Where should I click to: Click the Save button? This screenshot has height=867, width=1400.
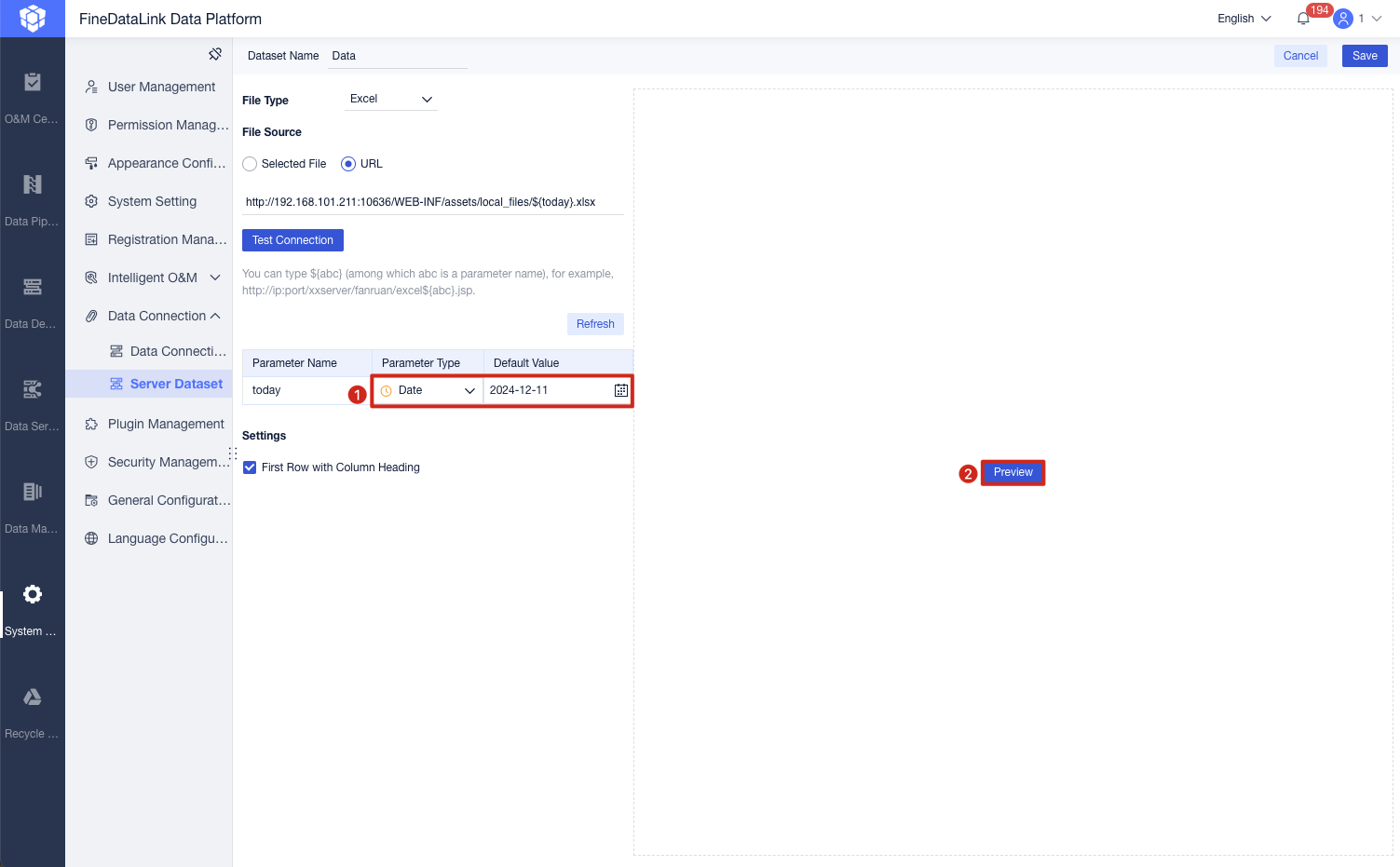1365,56
